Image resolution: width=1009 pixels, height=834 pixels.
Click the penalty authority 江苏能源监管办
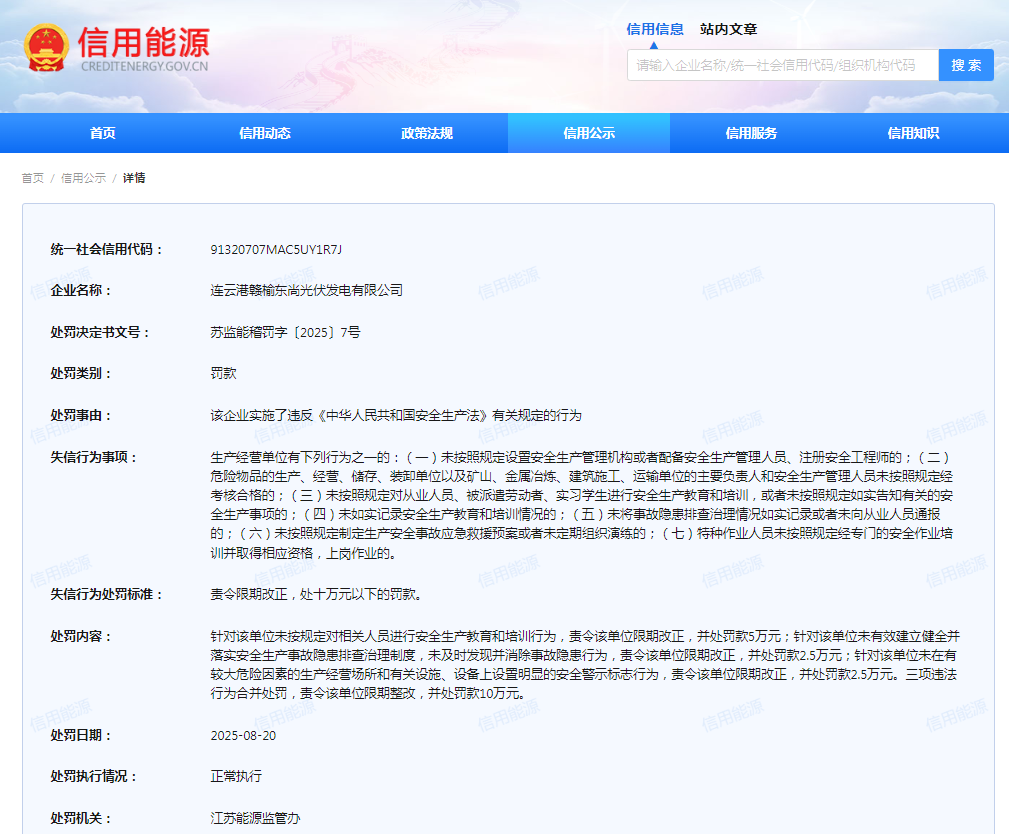click(255, 819)
